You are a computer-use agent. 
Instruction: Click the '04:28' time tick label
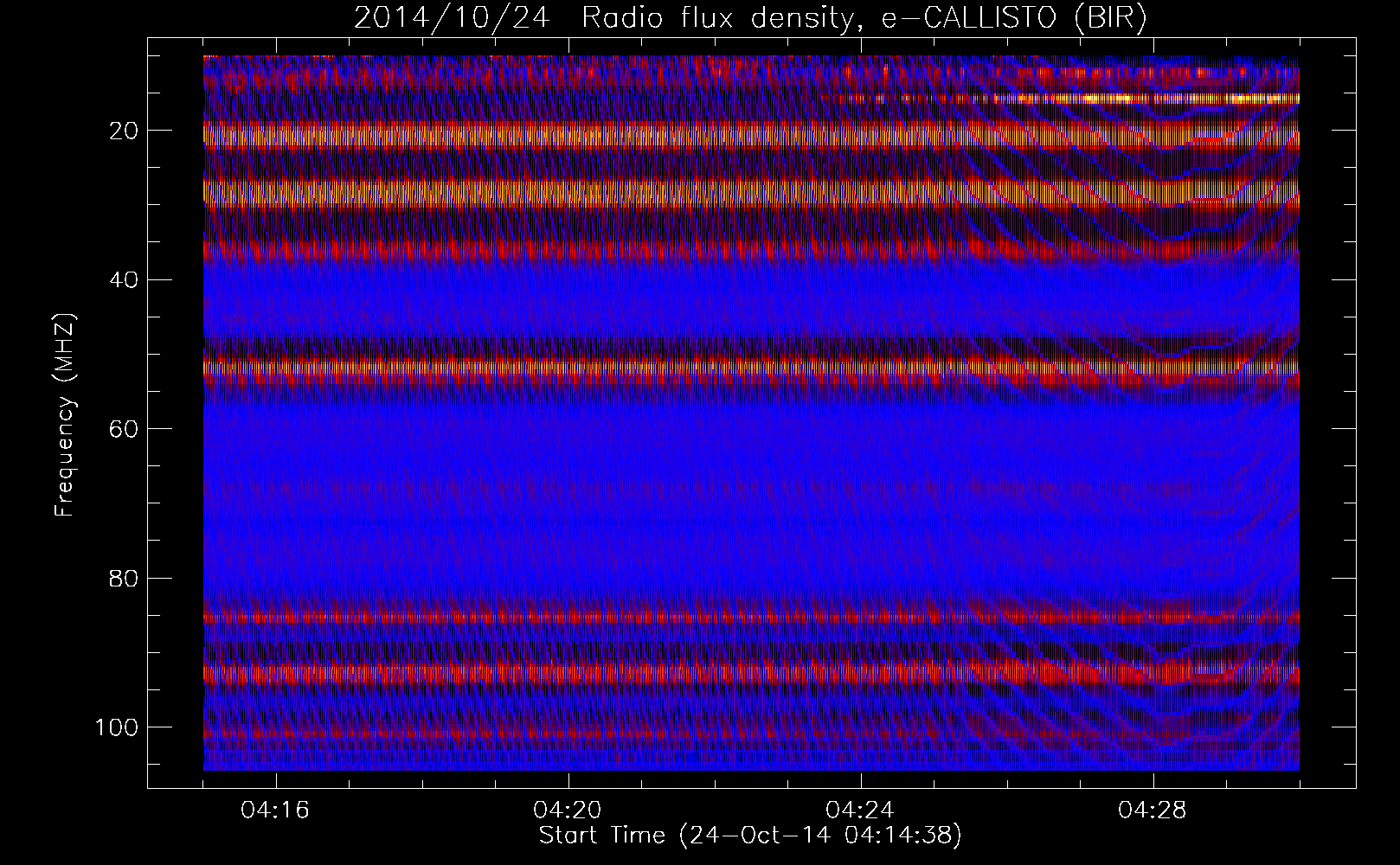[x=1153, y=811]
